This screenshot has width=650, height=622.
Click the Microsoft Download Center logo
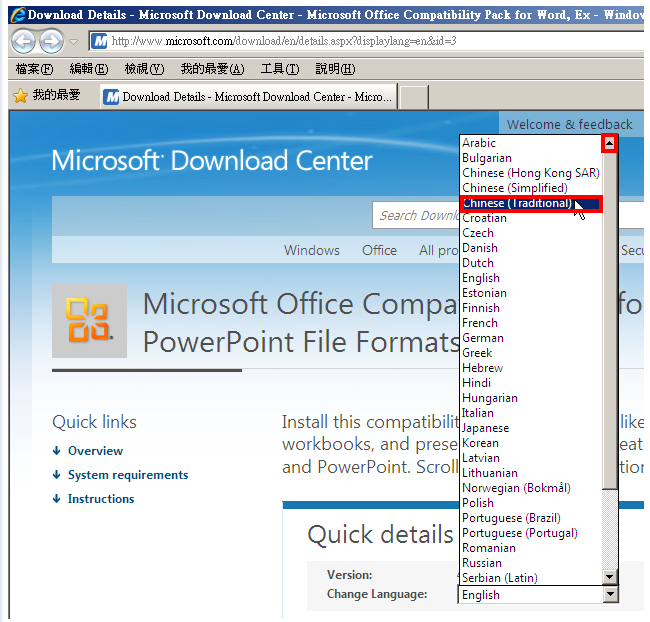(x=212, y=160)
